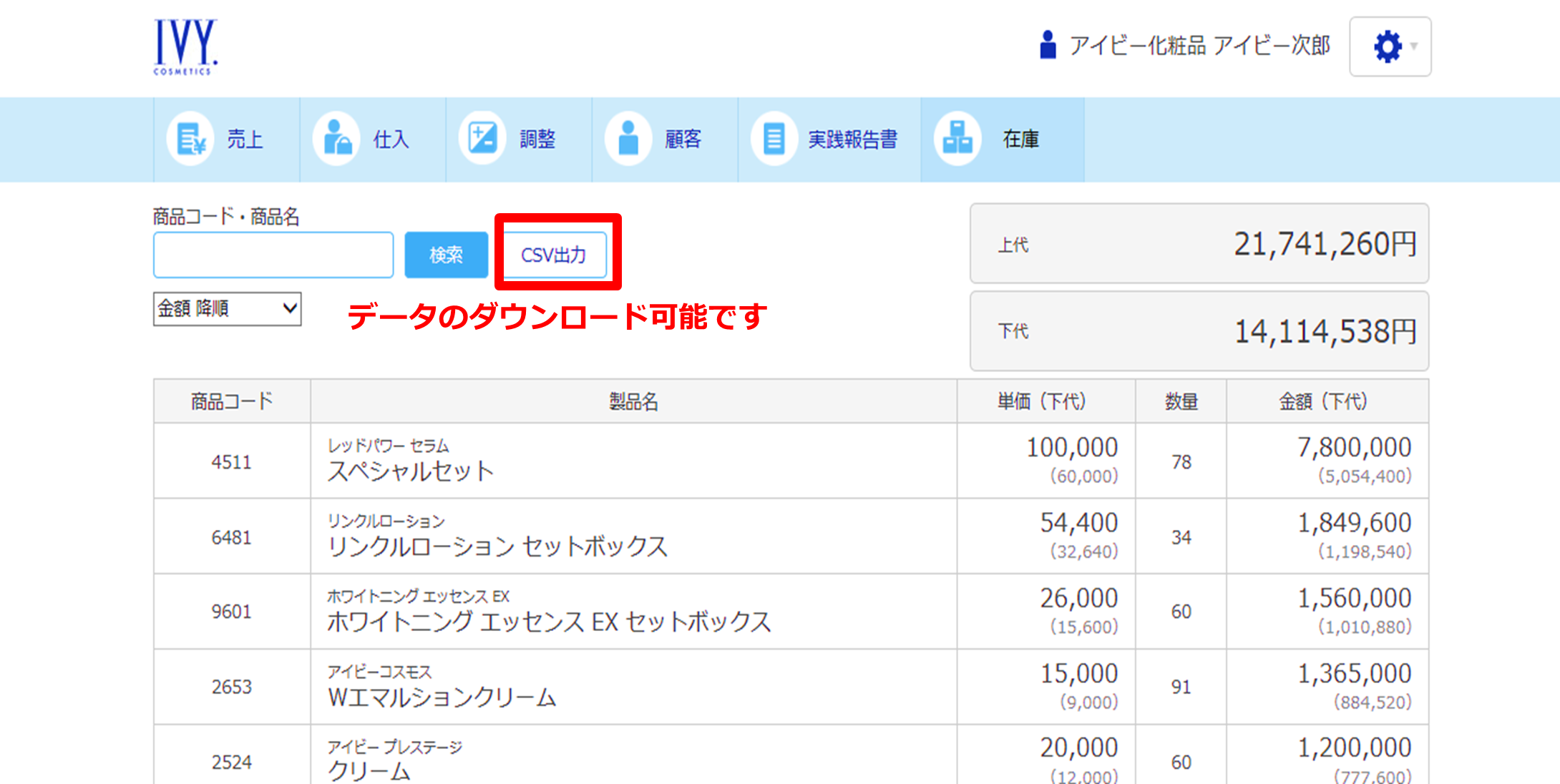Switch to the 在庫 tab label
1560x784 pixels.
[1020, 139]
